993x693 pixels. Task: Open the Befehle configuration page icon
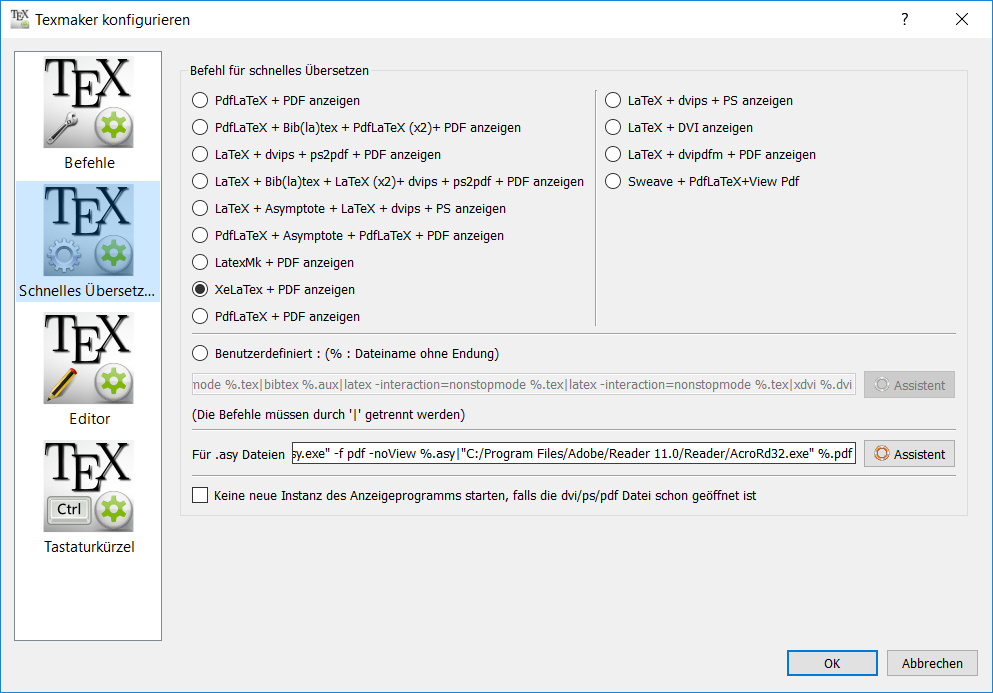pyautogui.click(x=89, y=103)
